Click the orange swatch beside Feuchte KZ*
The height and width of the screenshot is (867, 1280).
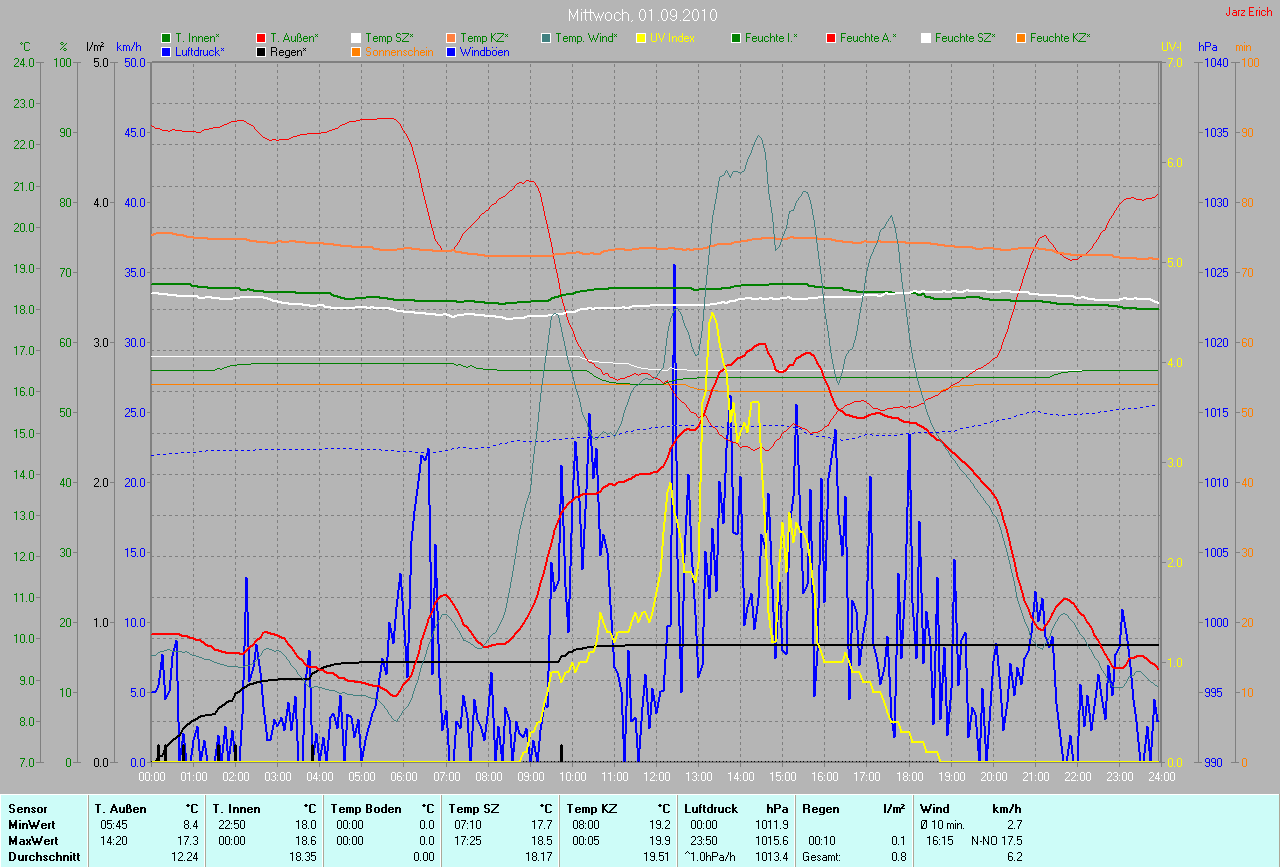pyautogui.click(x=1021, y=38)
